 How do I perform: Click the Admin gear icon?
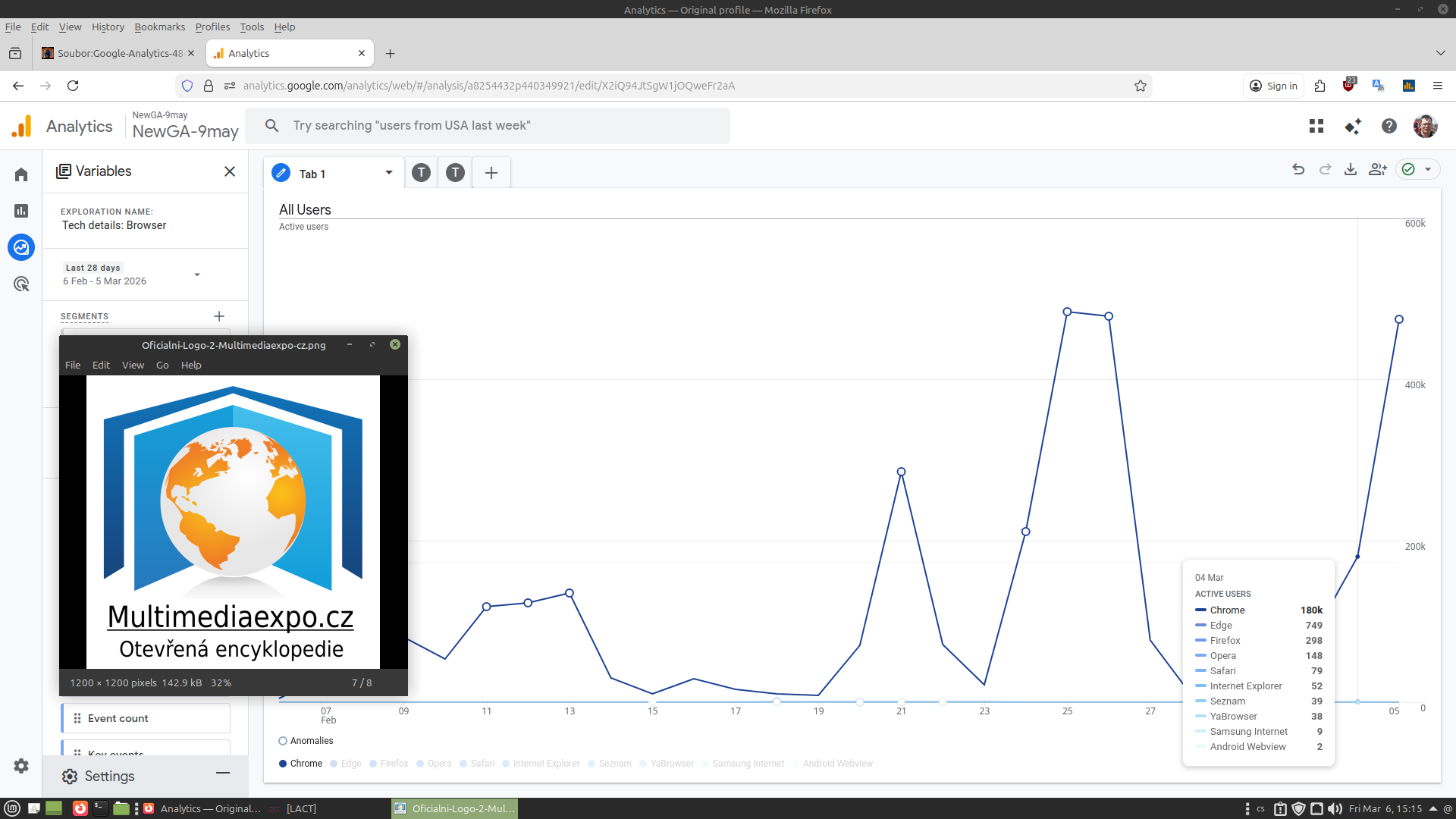[x=21, y=766]
